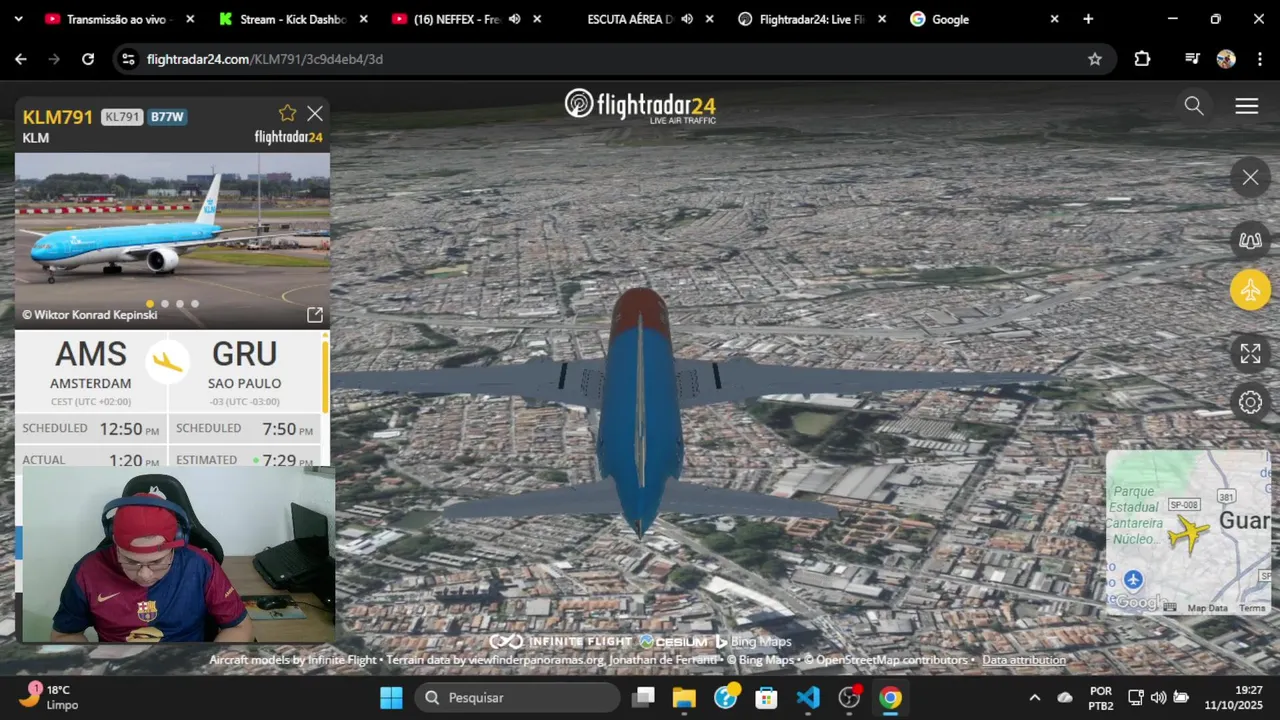Viewport: 1280px width, 720px height.
Task: Close the Transmissão ao vivo tab
Action: coord(190,19)
